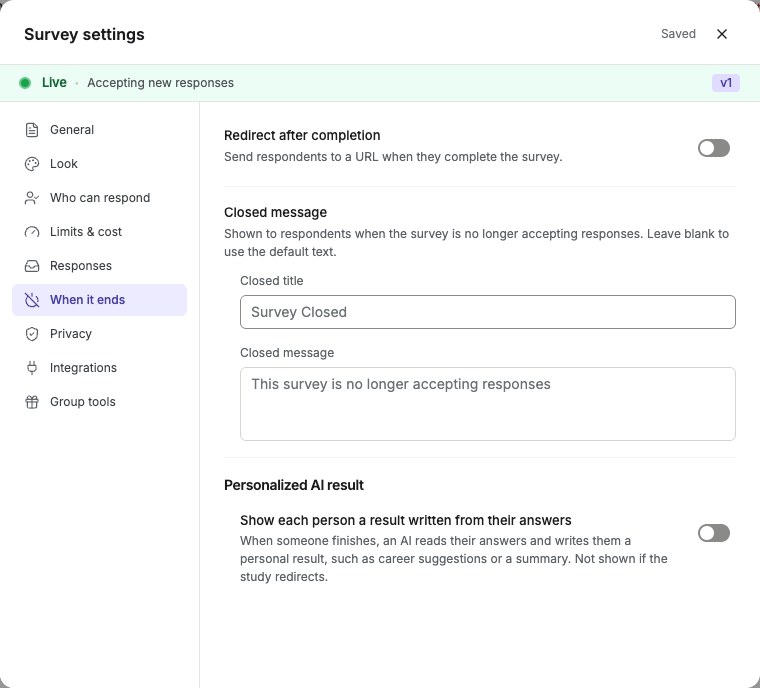The image size is (760, 688).
Task: Open the Look settings section
Action: click(x=99, y=164)
